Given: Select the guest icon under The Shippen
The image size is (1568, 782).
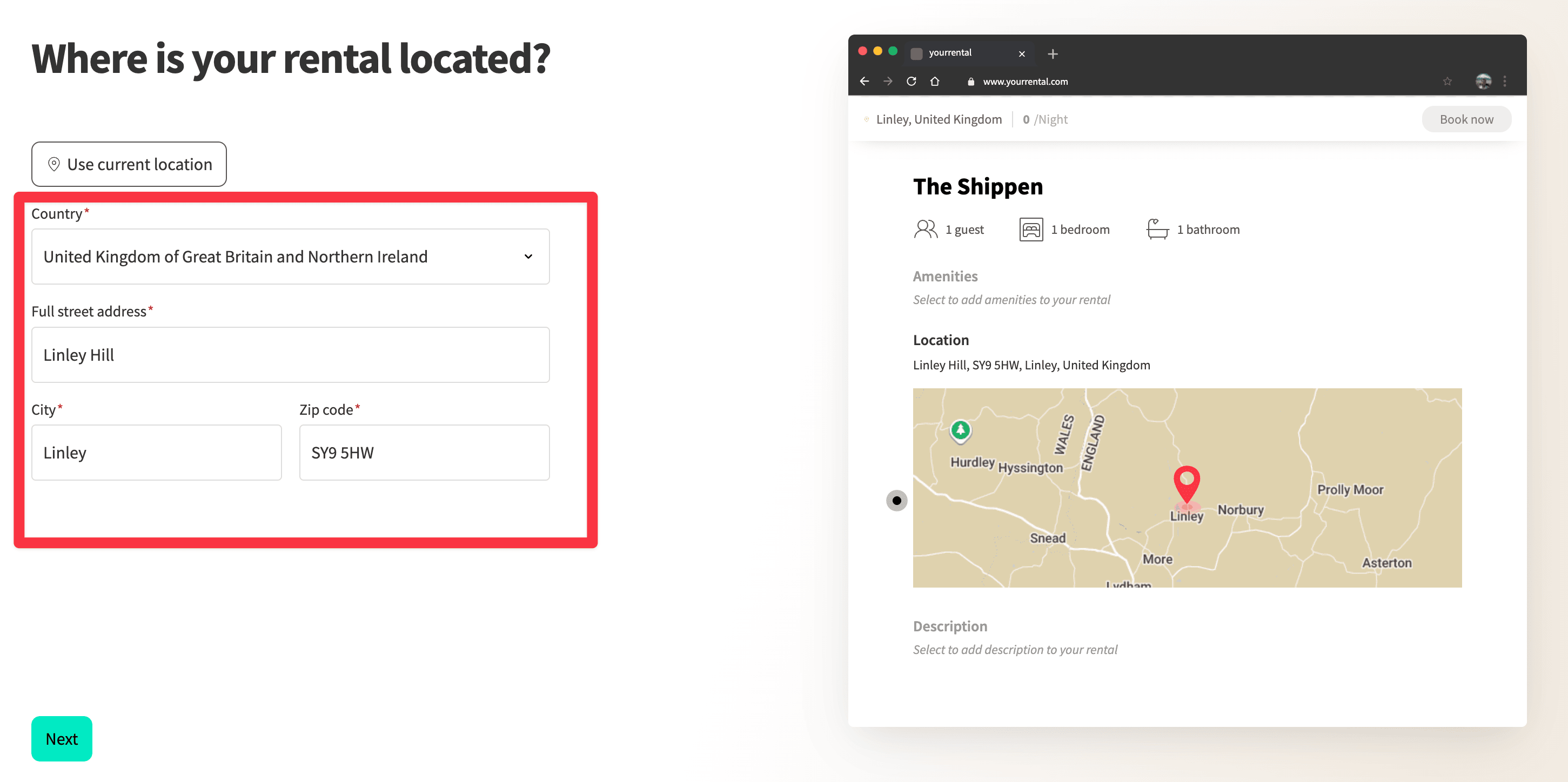Looking at the screenshot, I should click(925, 229).
